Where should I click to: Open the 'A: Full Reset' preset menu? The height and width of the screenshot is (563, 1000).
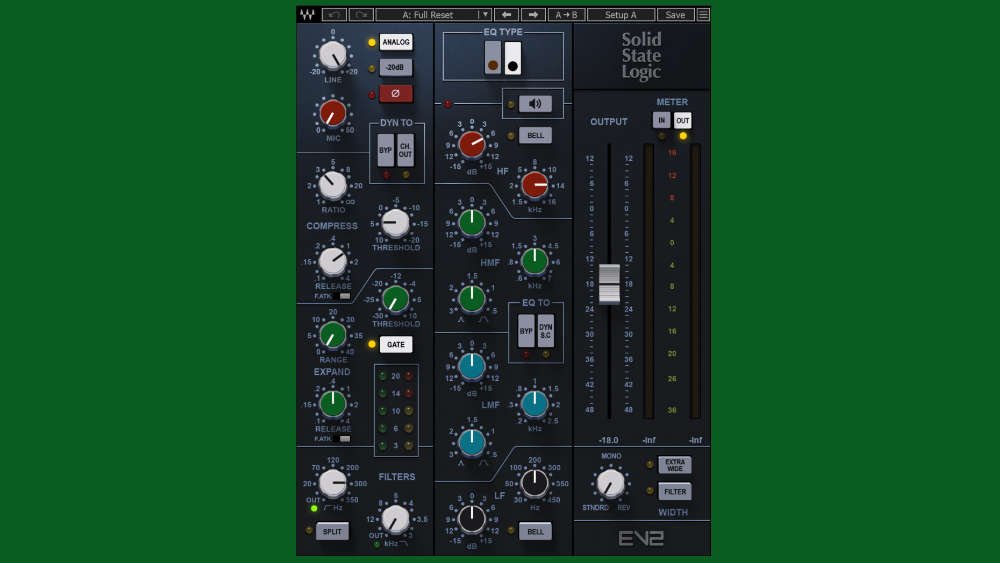pyautogui.click(x=427, y=15)
